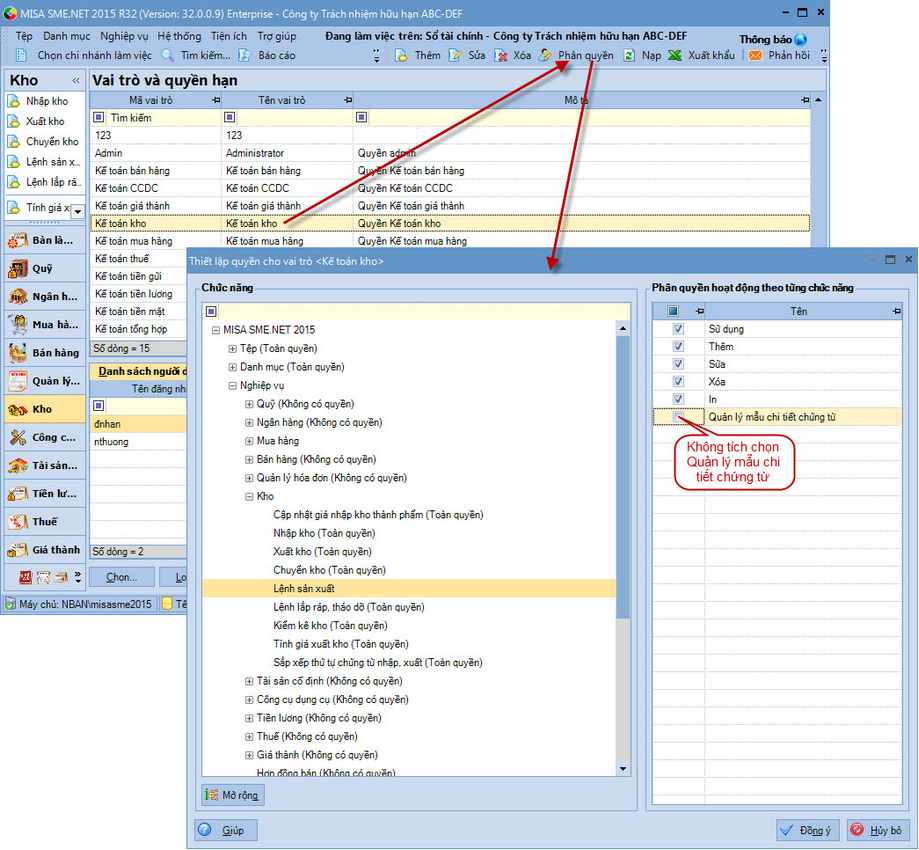This screenshot has width=919, height=850.
Task: Expand the Tệp (Toàn quyền) node
Action: [232, 349]
